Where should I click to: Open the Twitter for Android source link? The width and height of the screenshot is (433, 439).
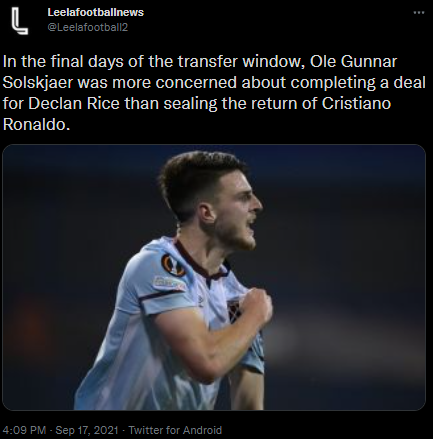pos(175,430)
